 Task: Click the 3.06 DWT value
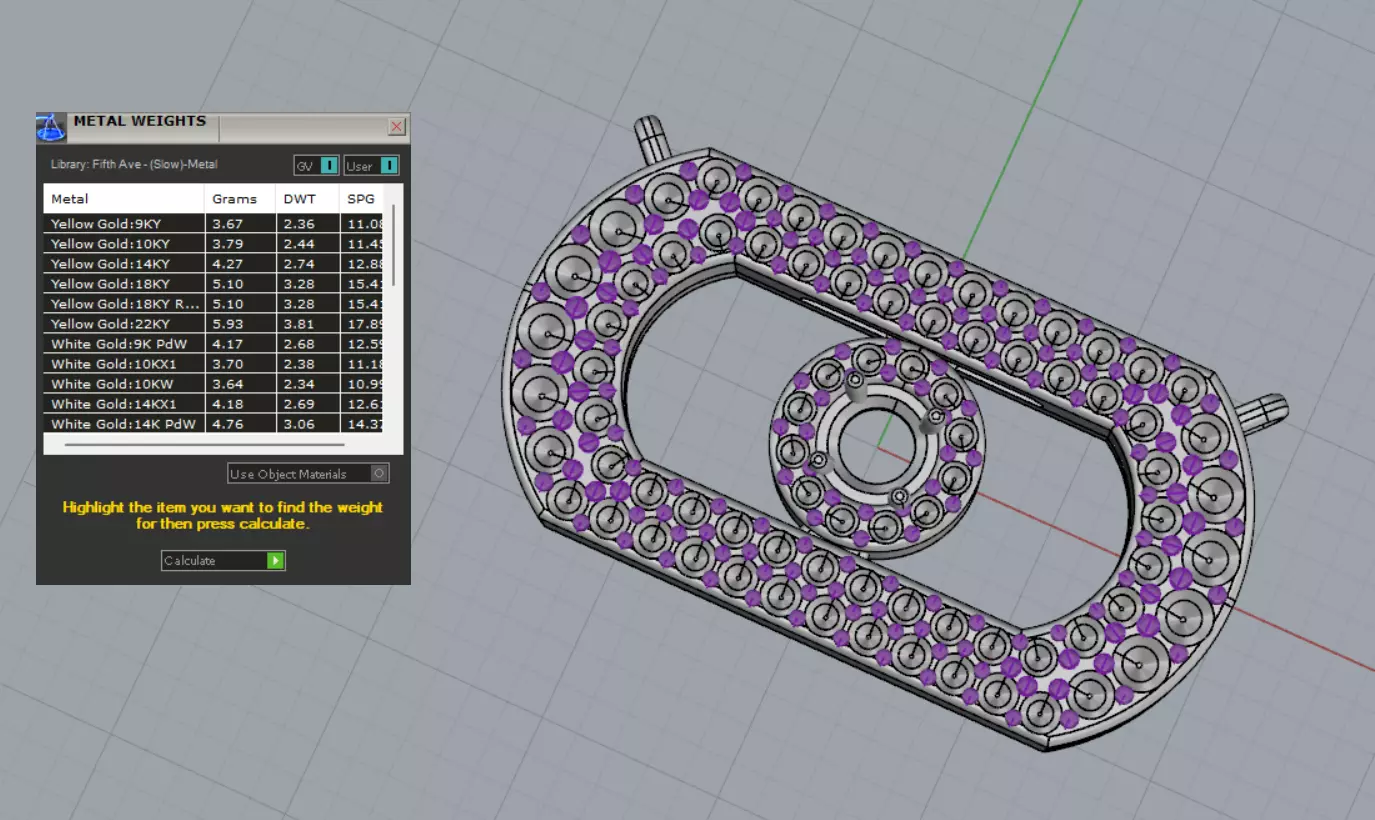point(299,424)
